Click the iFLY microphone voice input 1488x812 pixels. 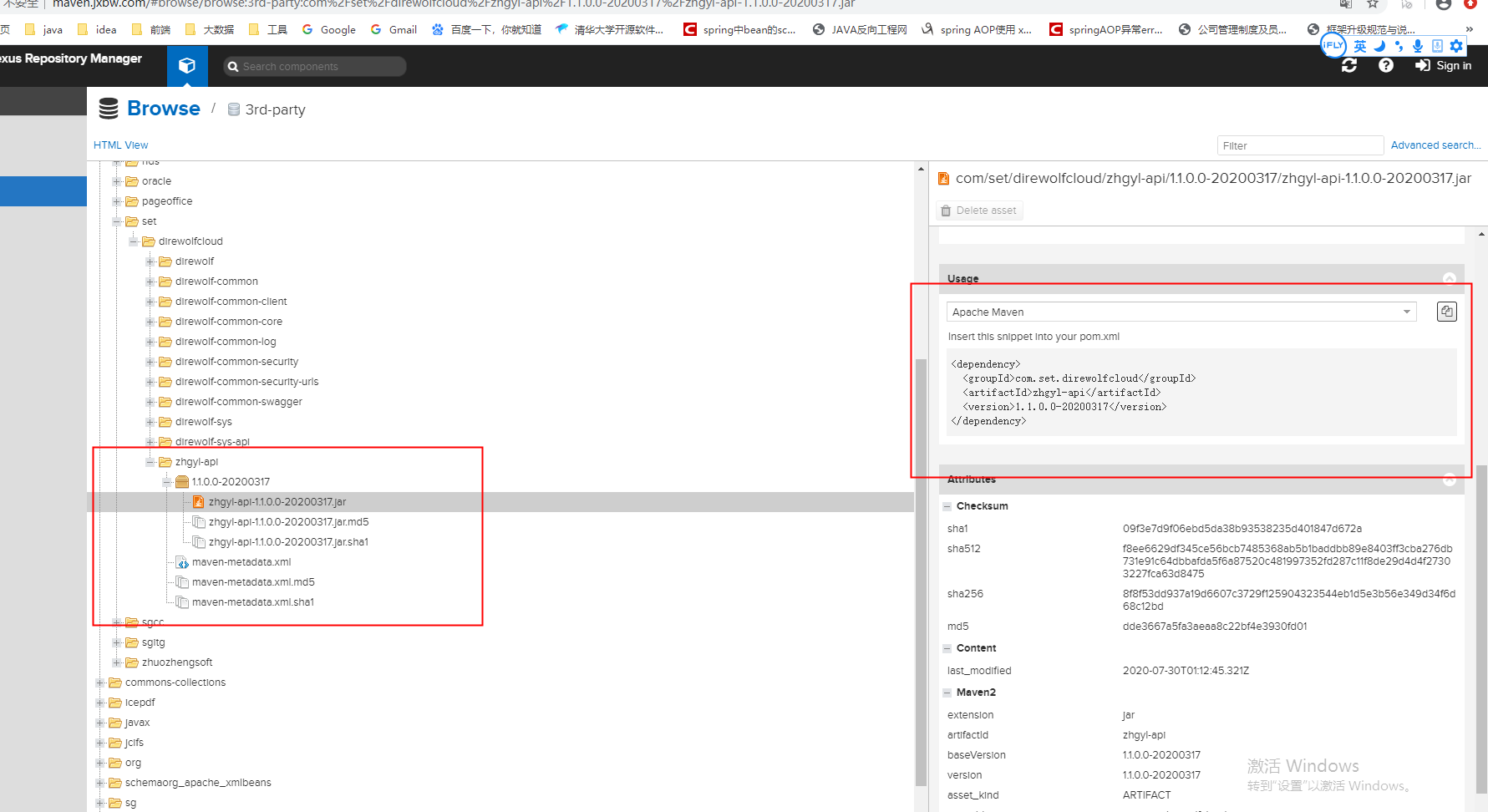(1418, 46)
